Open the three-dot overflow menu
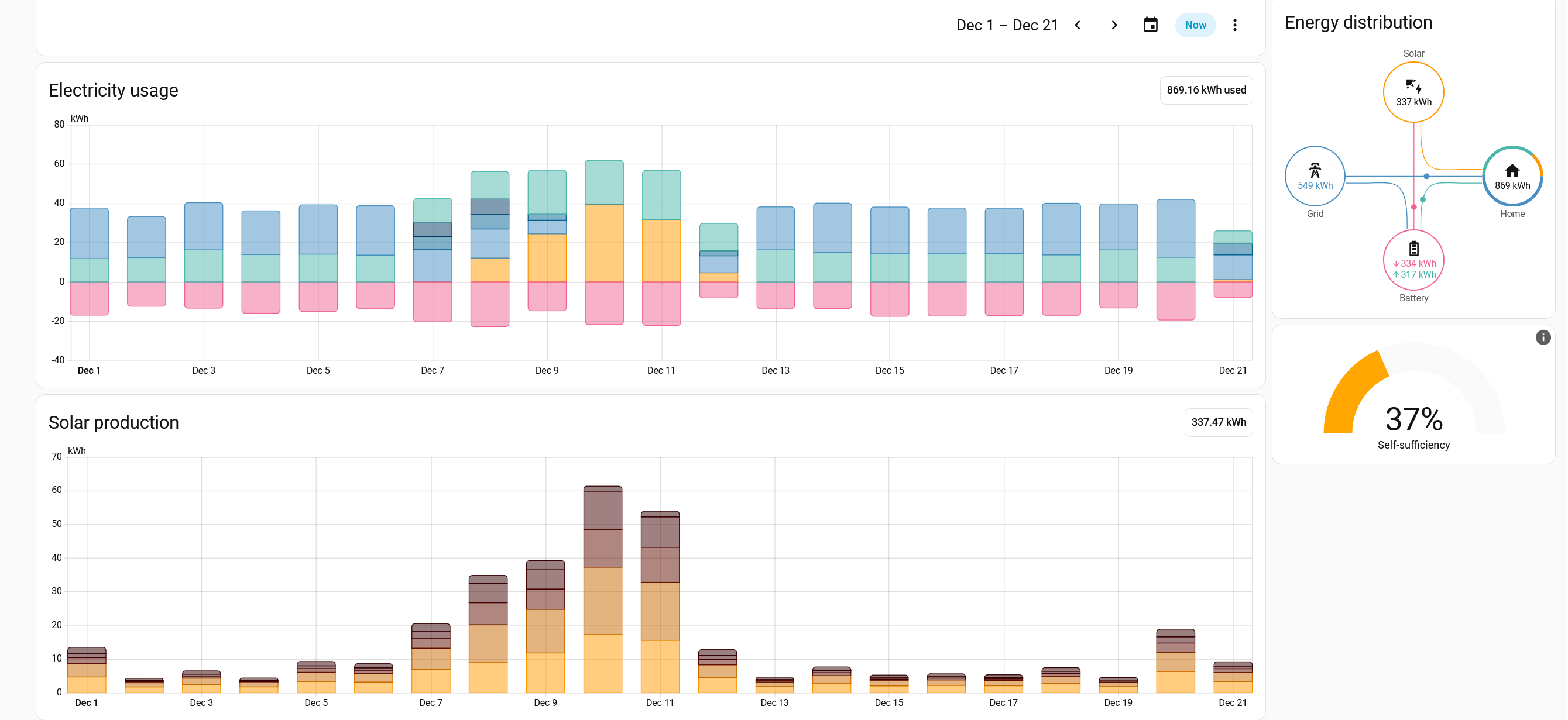The height and width of the screenshot is (720, 1568). click(x=1234, y=25)
